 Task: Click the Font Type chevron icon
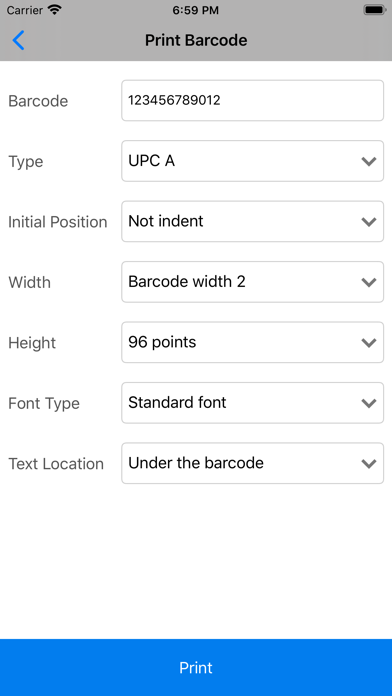click(x=369, y=403)
